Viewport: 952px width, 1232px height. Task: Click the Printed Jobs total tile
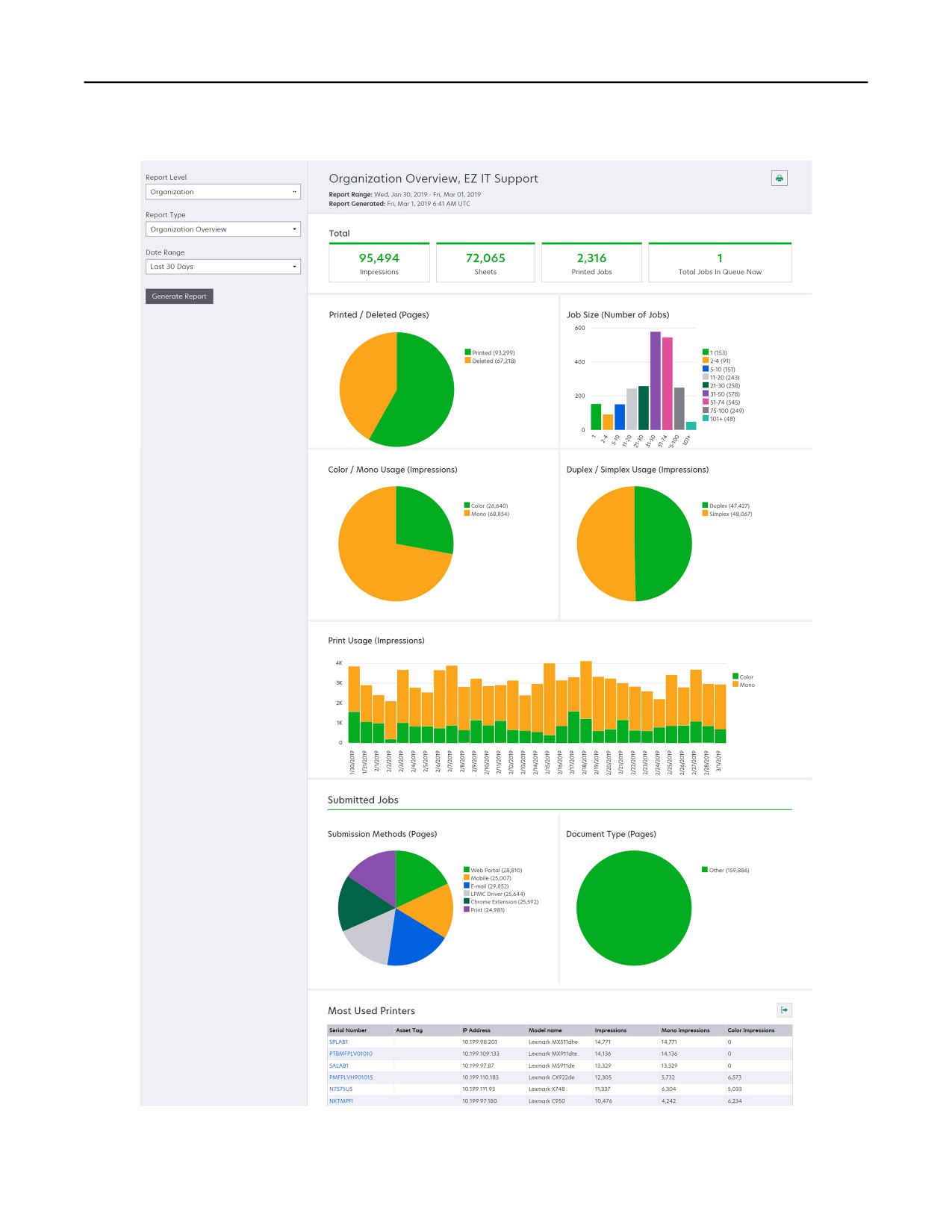pyautogui.click(x=591, y=263)
